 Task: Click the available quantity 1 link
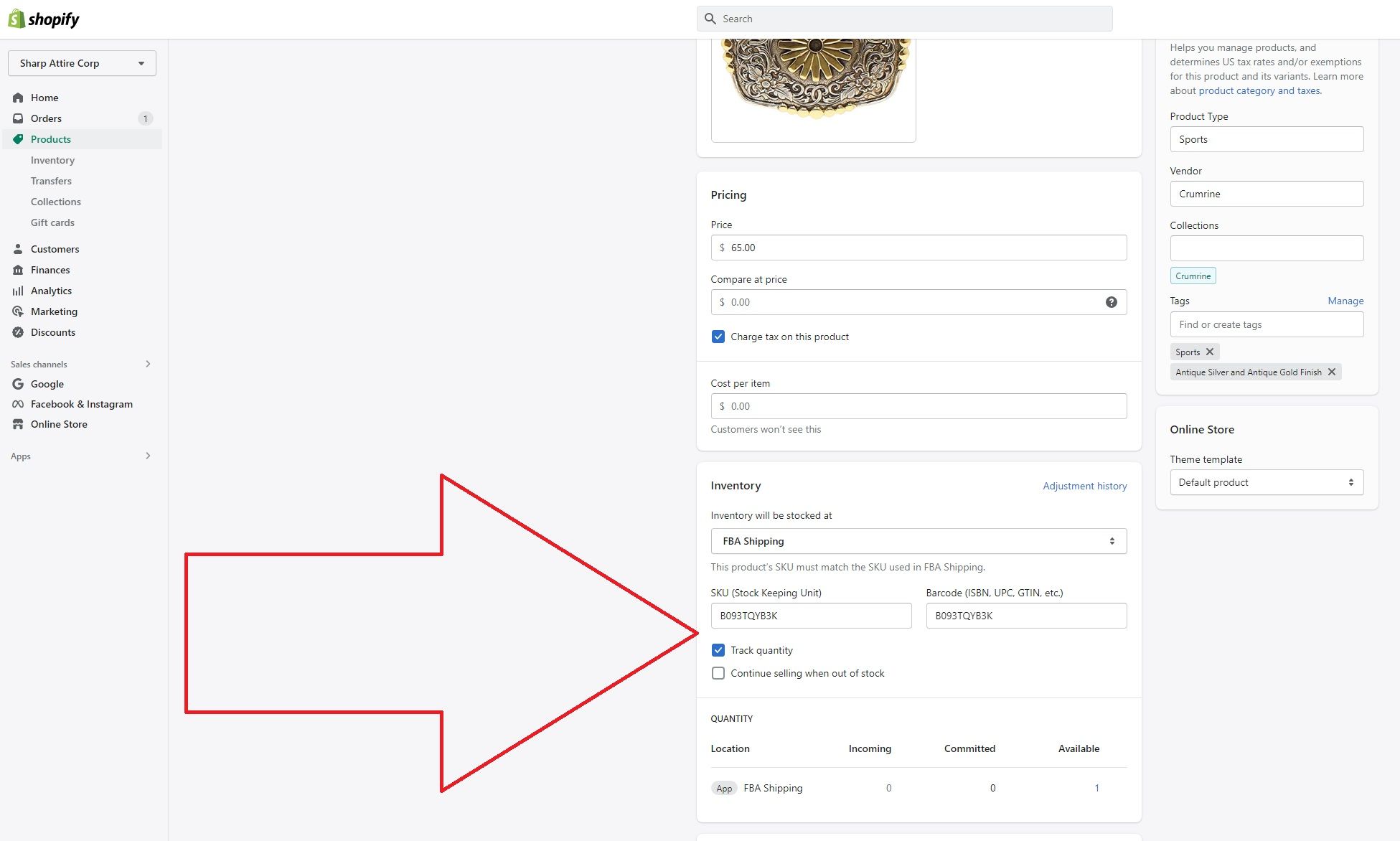pos(1096,788)
